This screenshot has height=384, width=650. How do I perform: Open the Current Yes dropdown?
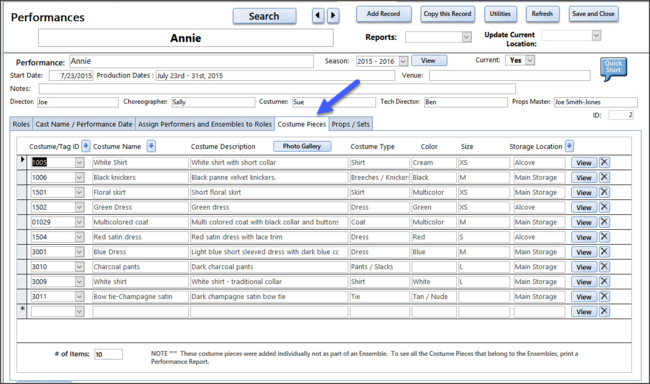[x=530, y=60]
